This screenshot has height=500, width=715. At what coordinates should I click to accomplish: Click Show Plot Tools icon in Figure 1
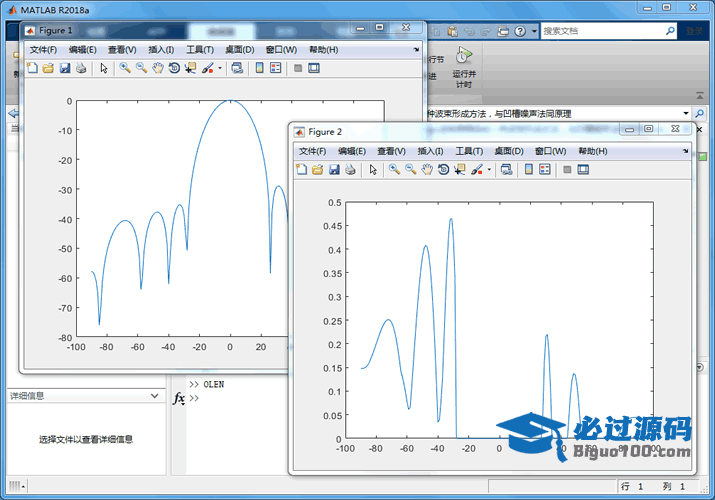(x=314, y=68)
